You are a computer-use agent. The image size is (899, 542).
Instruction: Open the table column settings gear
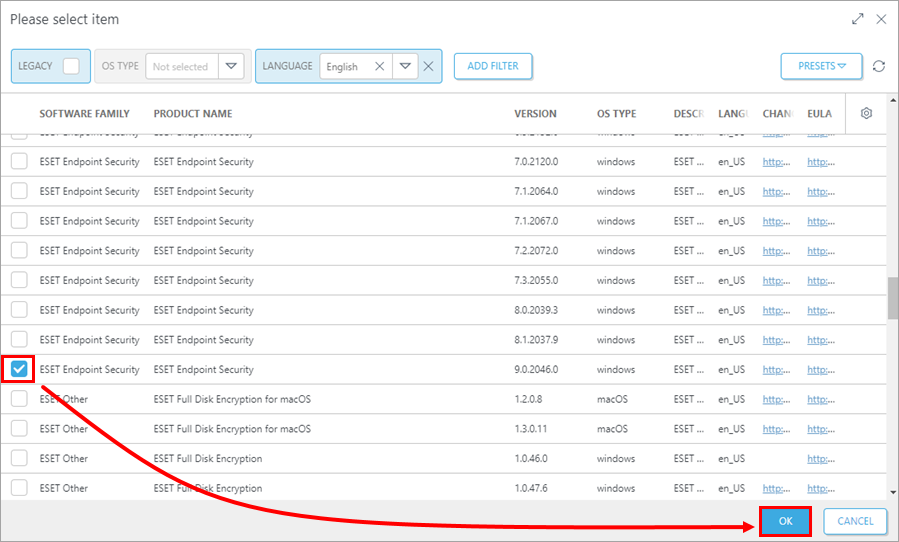point(866,113)
